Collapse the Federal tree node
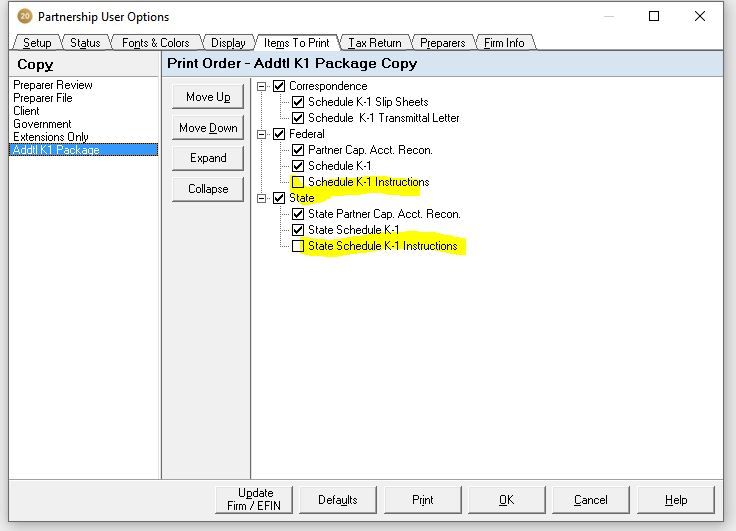The image size is (736, 531). pos(262,134)
